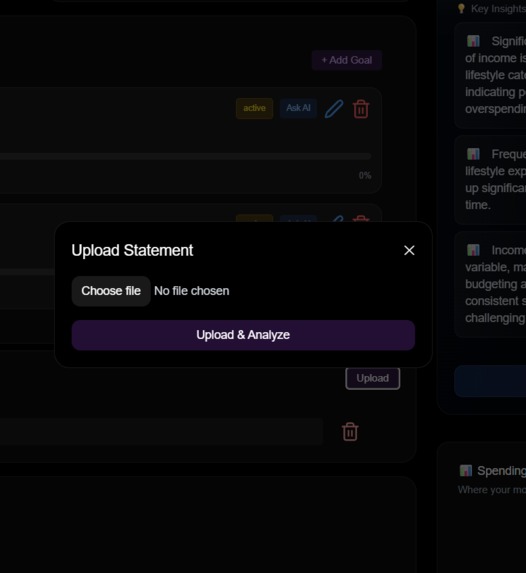Image resolution: width=526 pixels, height=573 pixels.
Task: Click the chart icon beside 'Freque' insight
Action: 473,154
